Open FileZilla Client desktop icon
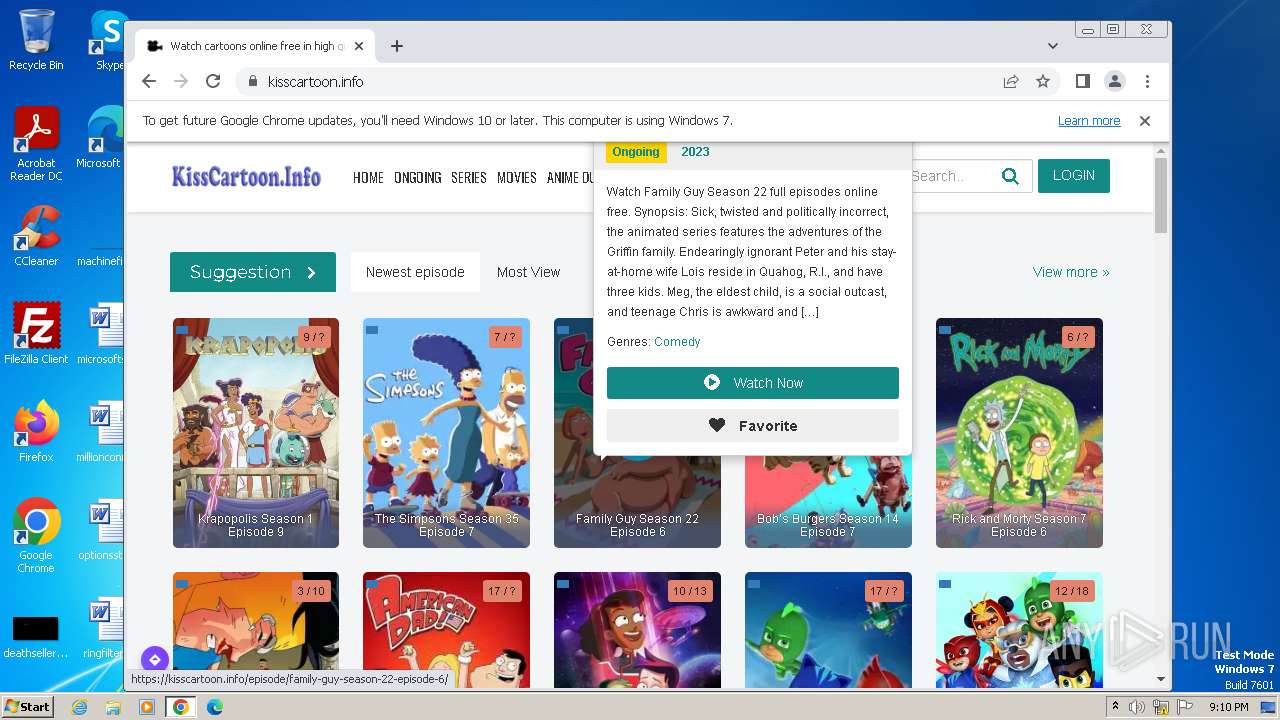 pos(36,333)
